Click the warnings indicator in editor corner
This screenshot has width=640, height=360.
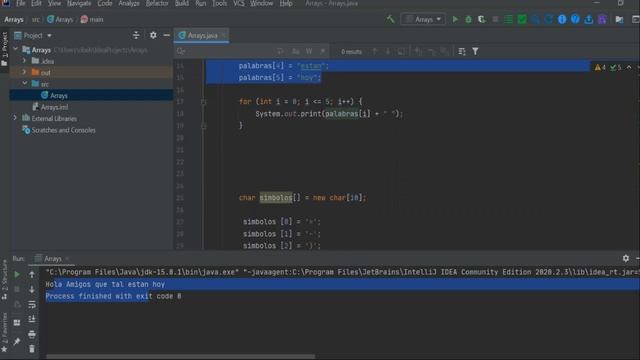point(600,67)
